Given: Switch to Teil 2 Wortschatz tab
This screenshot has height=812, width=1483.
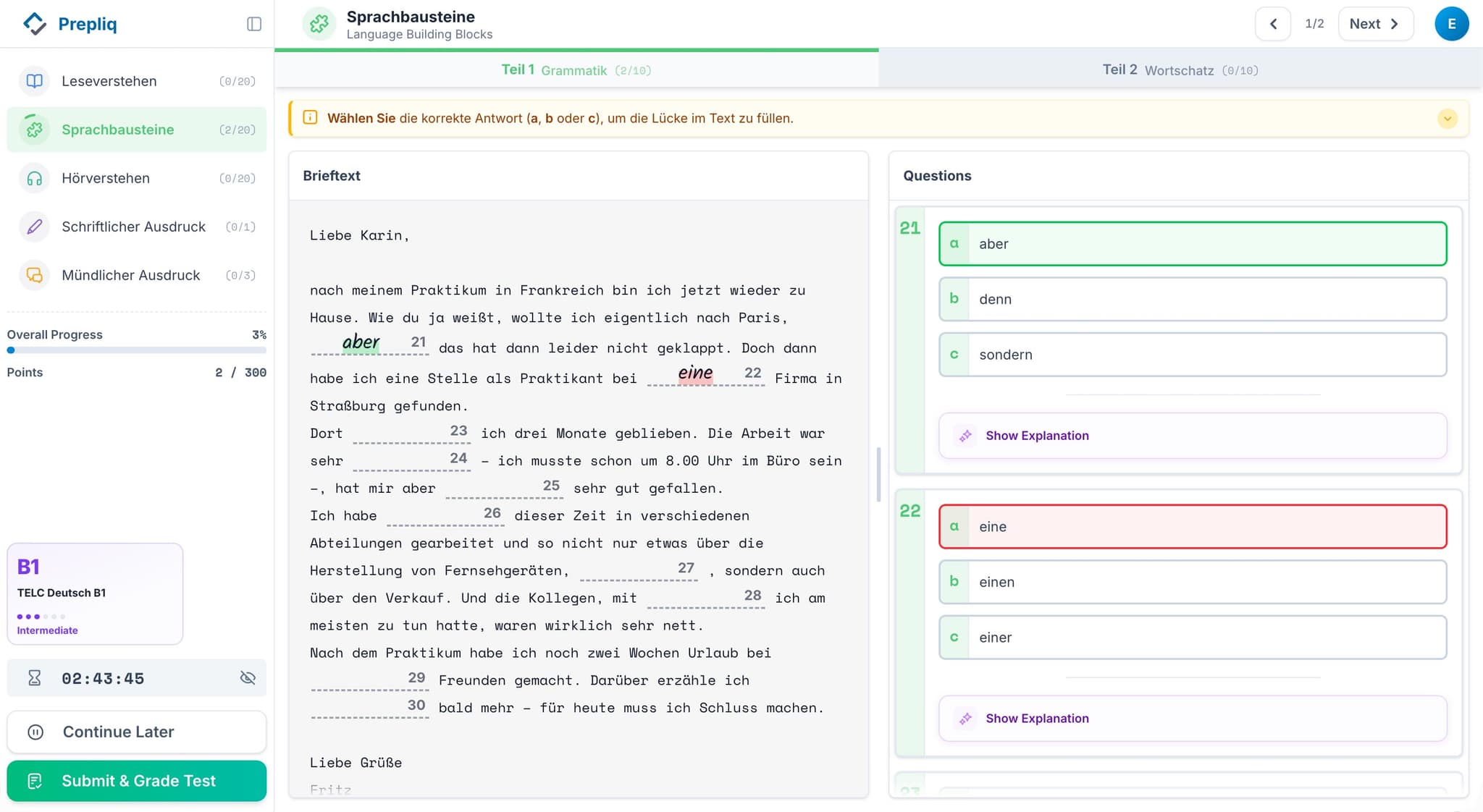Looking at the screenshot, I should click(x=1180, y=70).
